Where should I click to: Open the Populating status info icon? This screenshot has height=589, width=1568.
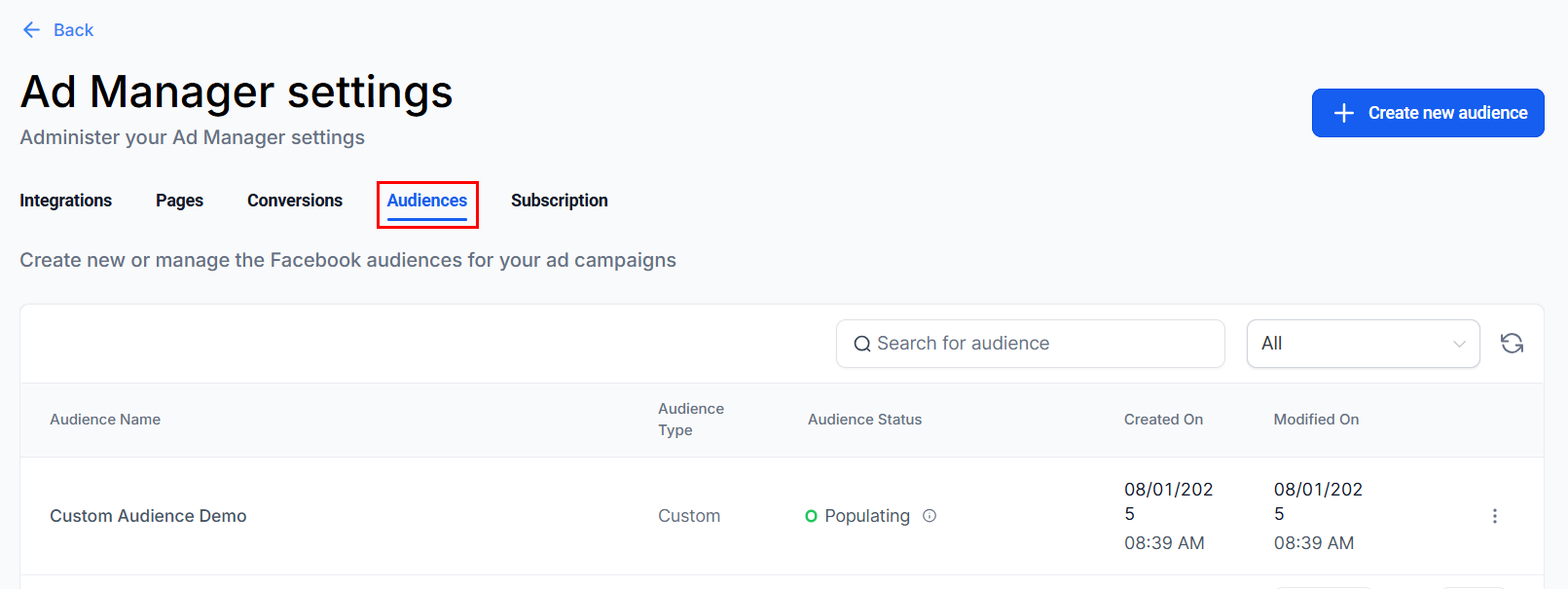[x=930, y=516]
